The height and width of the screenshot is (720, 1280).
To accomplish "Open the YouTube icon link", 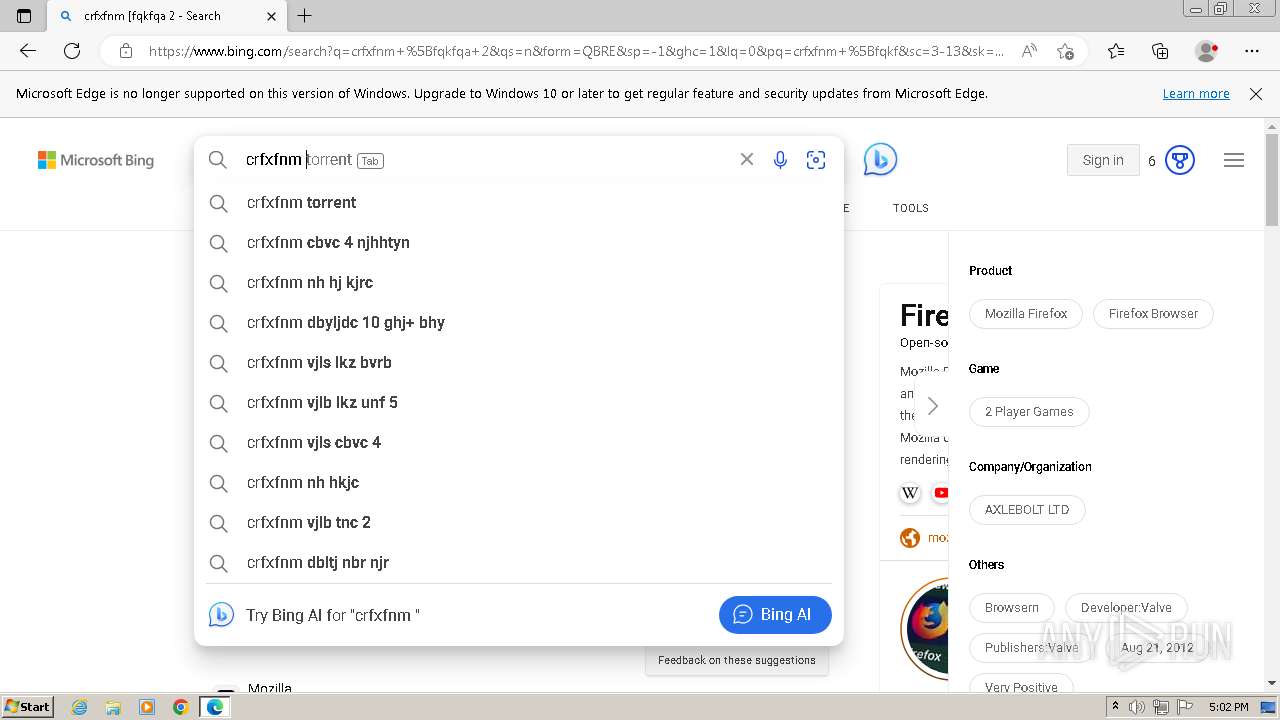I will (941, 493).
